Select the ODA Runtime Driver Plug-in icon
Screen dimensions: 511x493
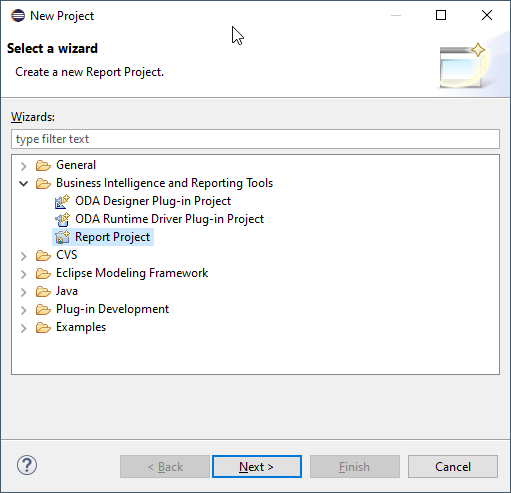pyautogui.click(x=62, y=219)
